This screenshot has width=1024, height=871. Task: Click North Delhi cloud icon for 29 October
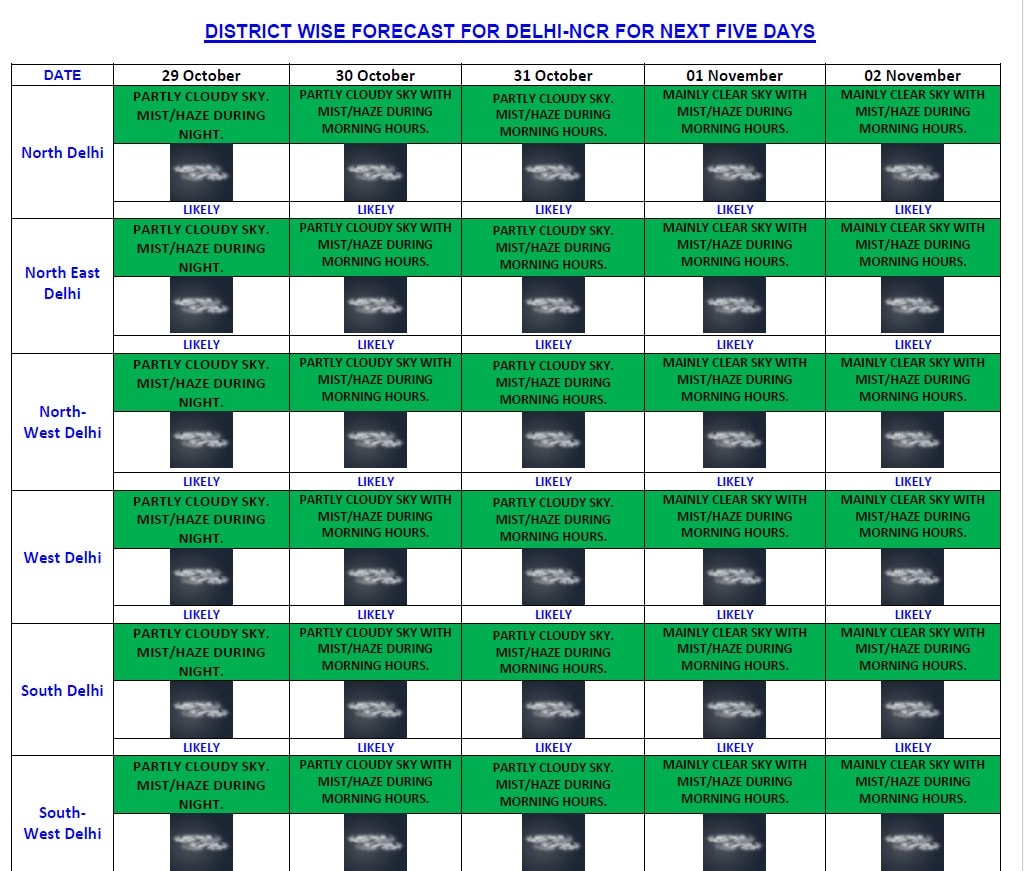pos(201,172)
